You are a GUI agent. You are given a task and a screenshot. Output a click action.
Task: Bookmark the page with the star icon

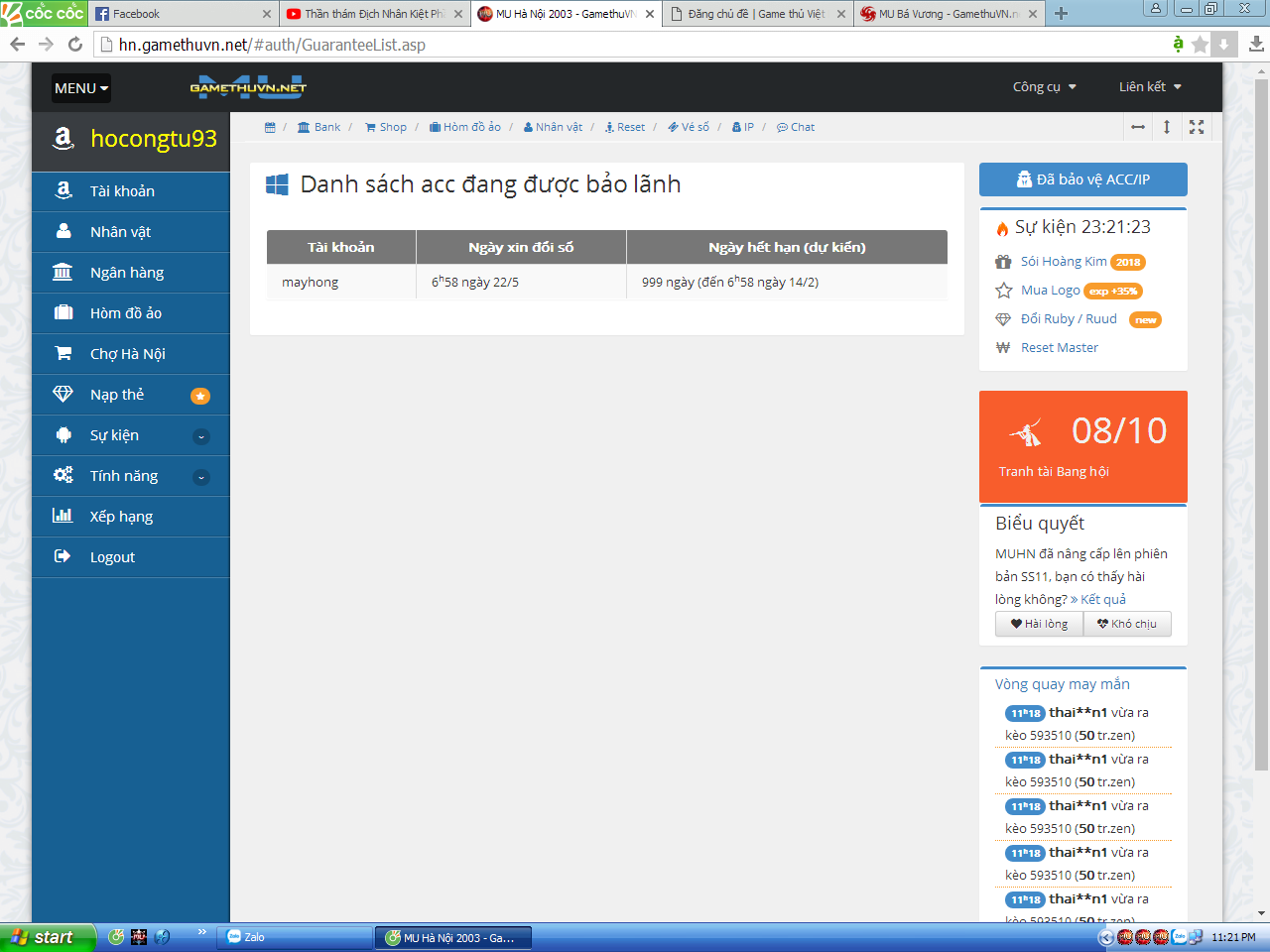click(x=1200, y=45)
